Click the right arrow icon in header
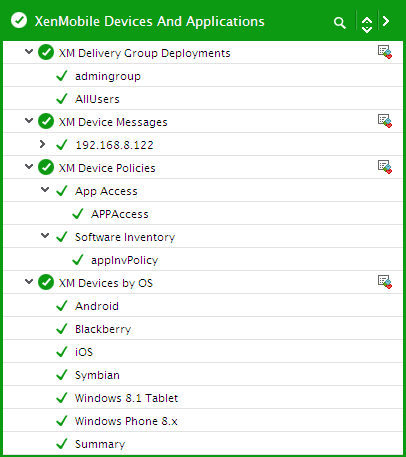The image size is (406, 457). pos(386,21)
